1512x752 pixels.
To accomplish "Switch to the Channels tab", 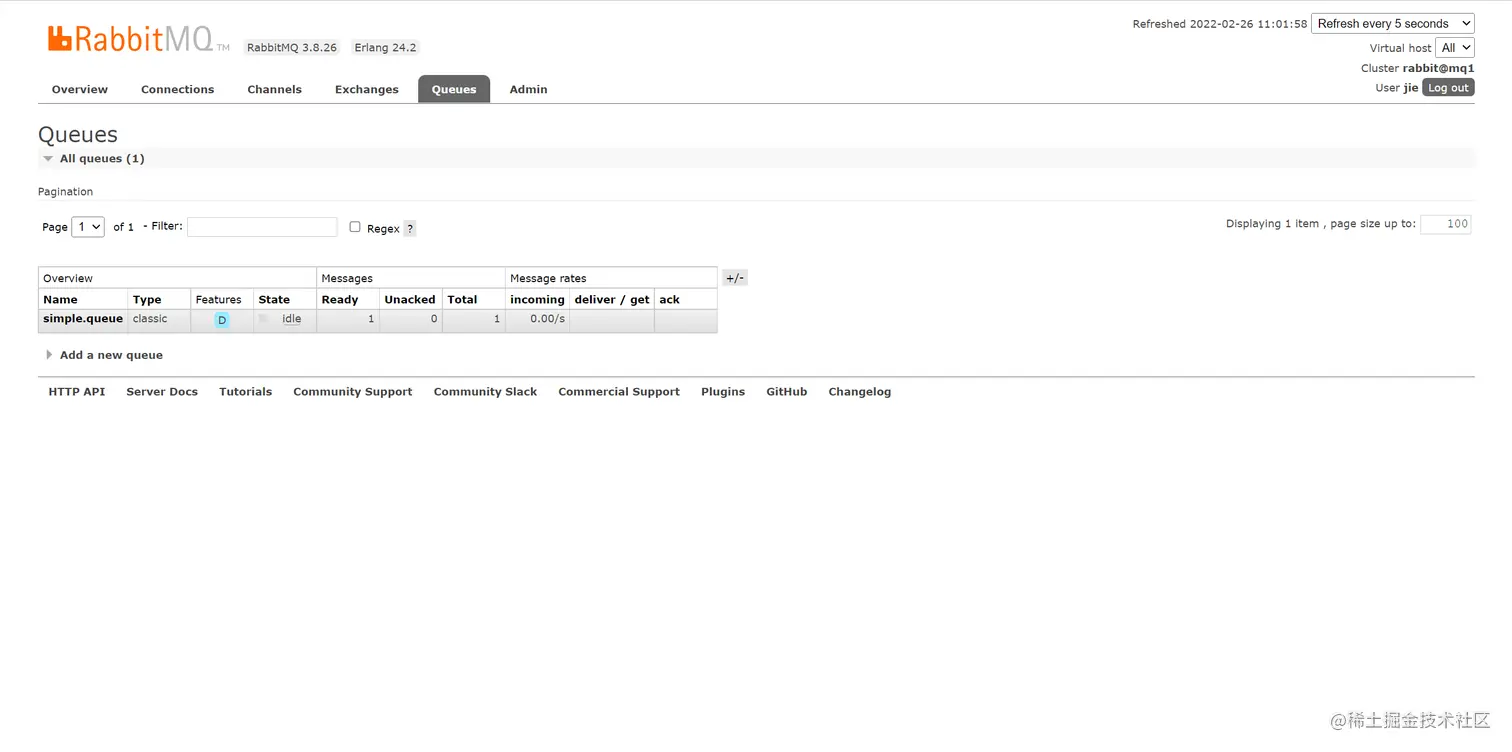I will (x=274, y=89).
